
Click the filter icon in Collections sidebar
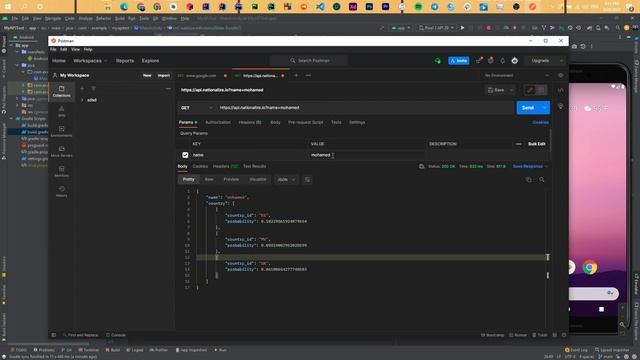coord(93,89)
